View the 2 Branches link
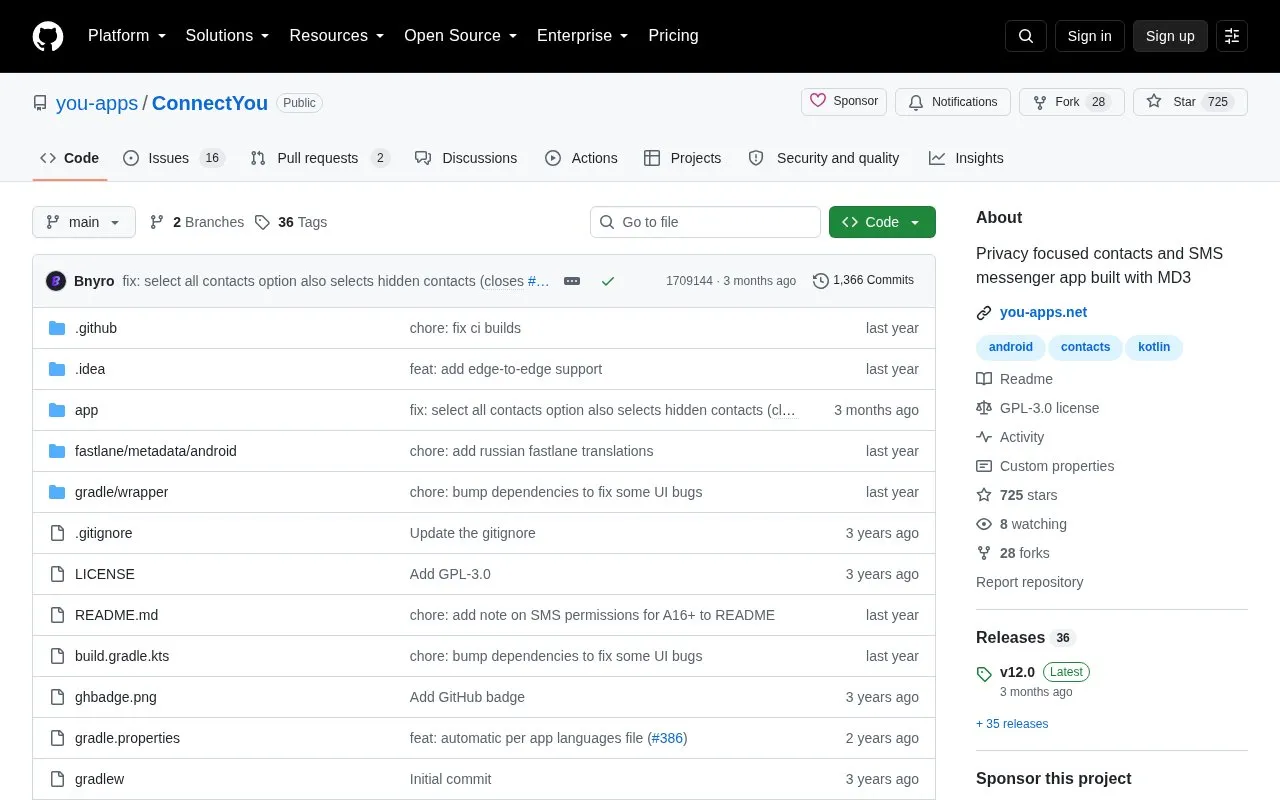Viewport: 1280px width, 800px height. [197, 222]
